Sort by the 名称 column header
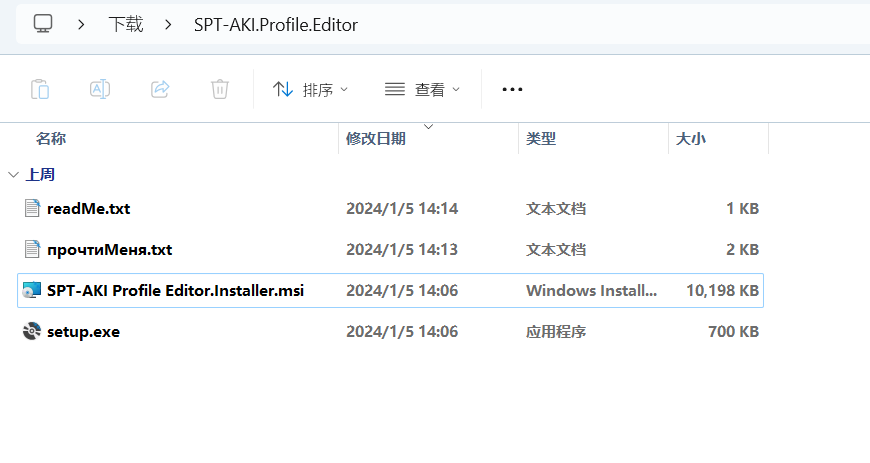The image size is (870, 463). (x=51, y=138)
